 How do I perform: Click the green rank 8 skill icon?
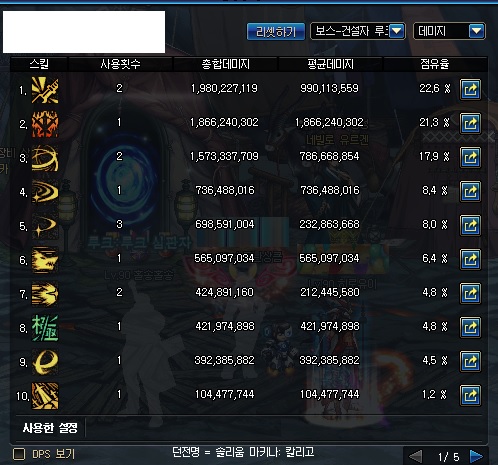click(x=45, y=328)
